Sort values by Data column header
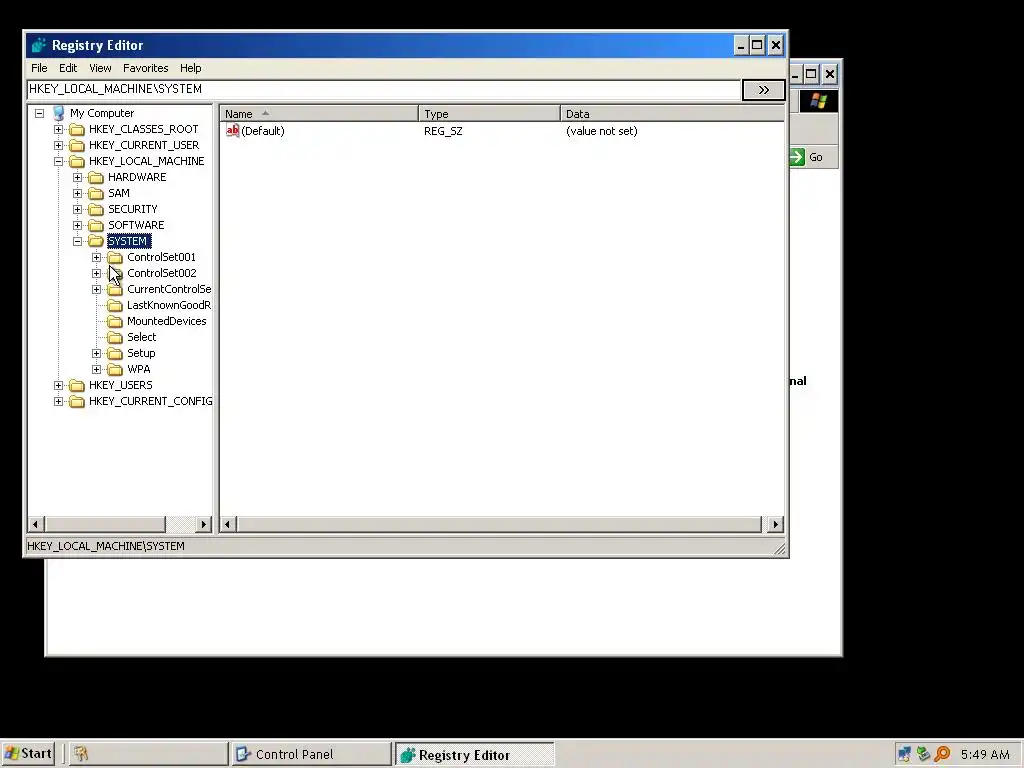 [x=673, y=114]
